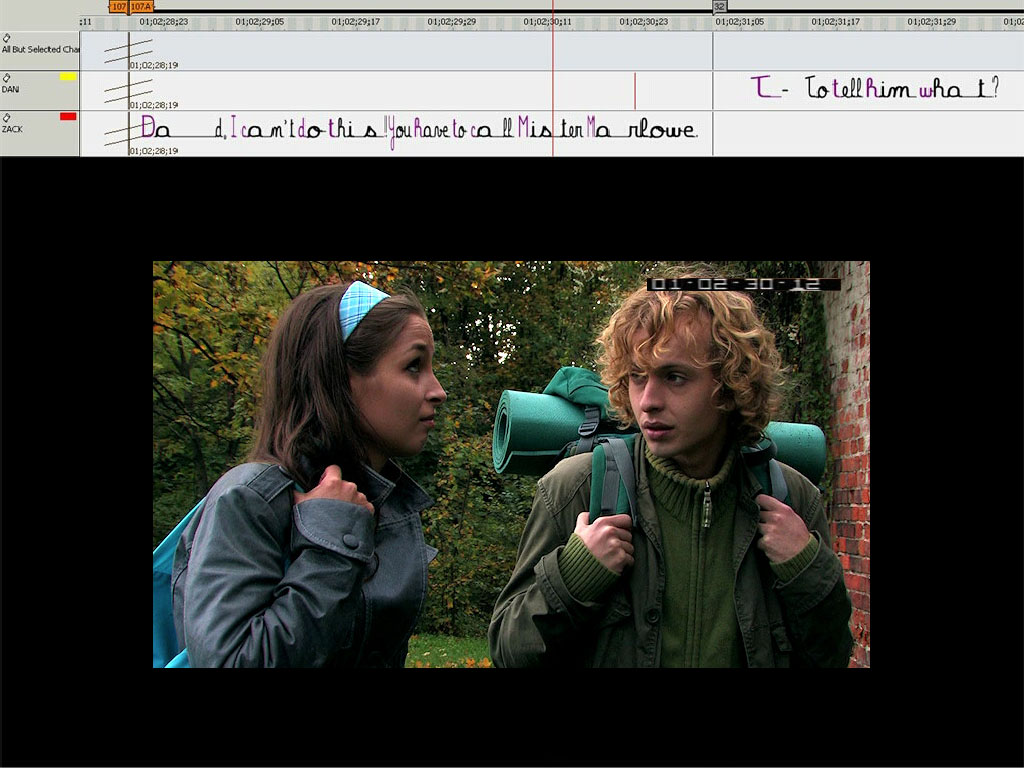Click the pen icon on DANI track
The image size is (1024, 768).
coord(6,77)
